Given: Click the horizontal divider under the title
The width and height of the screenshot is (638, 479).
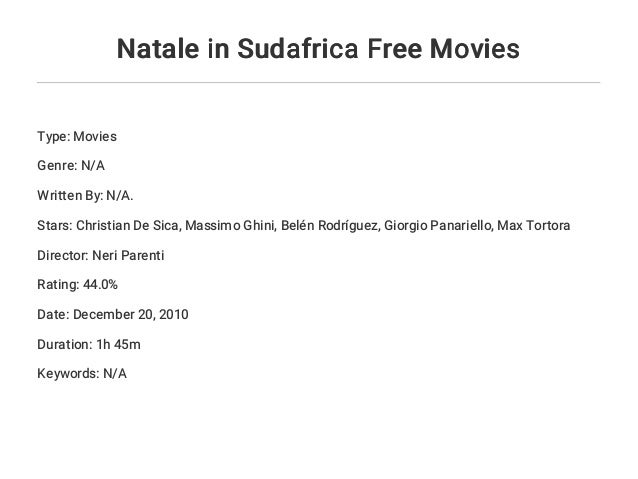Looking at the screenshot, I should [x=318, y=82].
